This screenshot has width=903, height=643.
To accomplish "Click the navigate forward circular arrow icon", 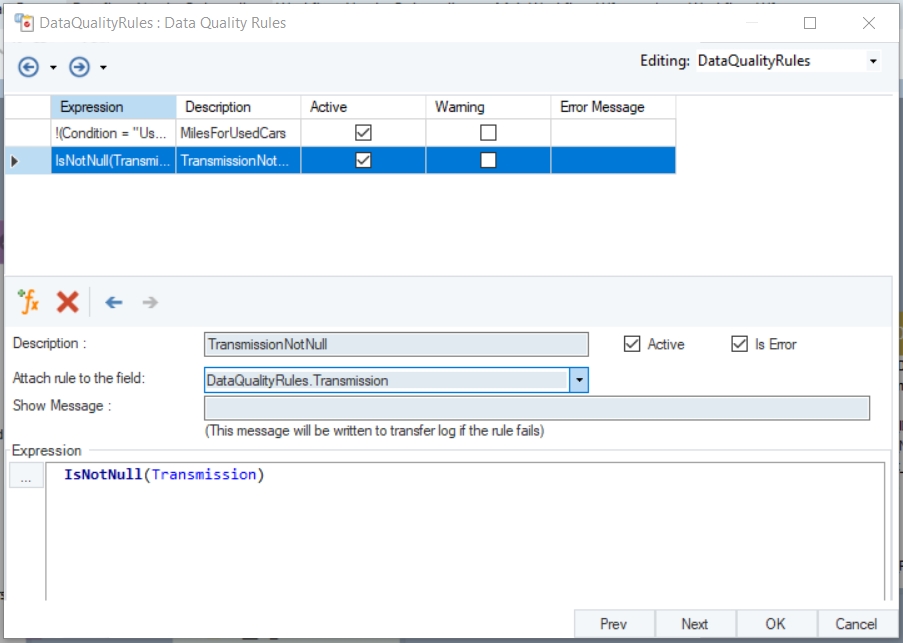I will tap(79, 67).
